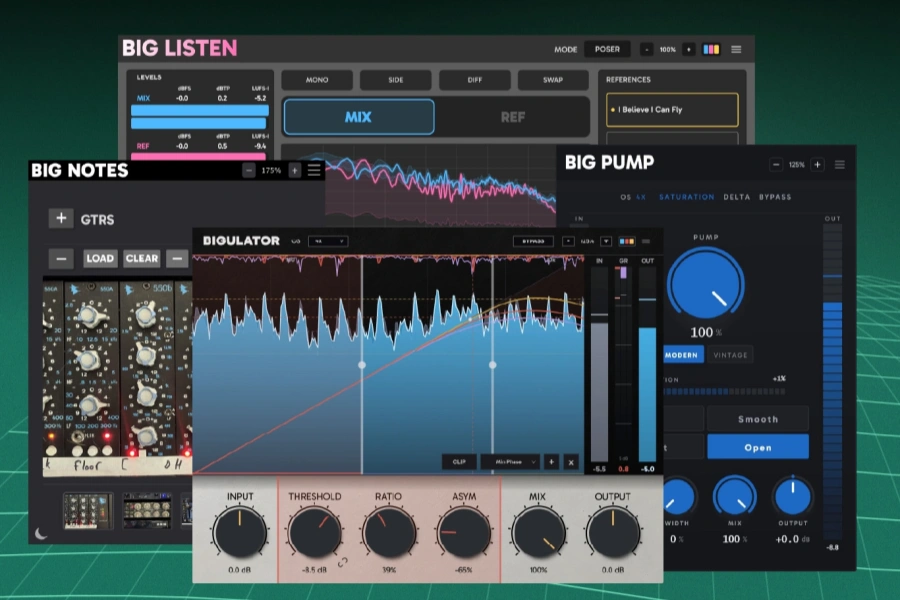Image resolution: width=900 pixels, height=600 pixels.
Task: Open Big Pump hamburger menu
Action: (x=839, y=165)
